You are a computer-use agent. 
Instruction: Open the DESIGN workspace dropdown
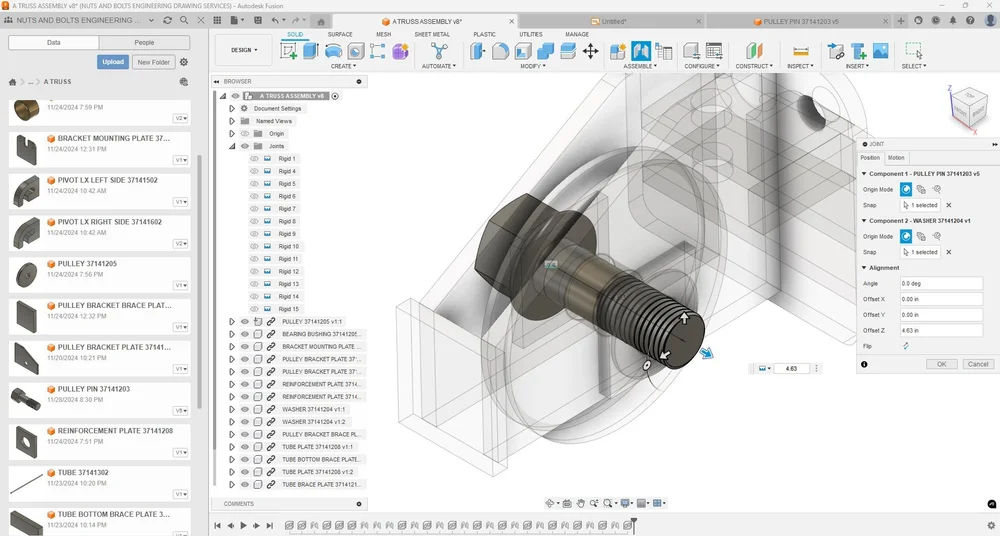(x=244, y=50)
